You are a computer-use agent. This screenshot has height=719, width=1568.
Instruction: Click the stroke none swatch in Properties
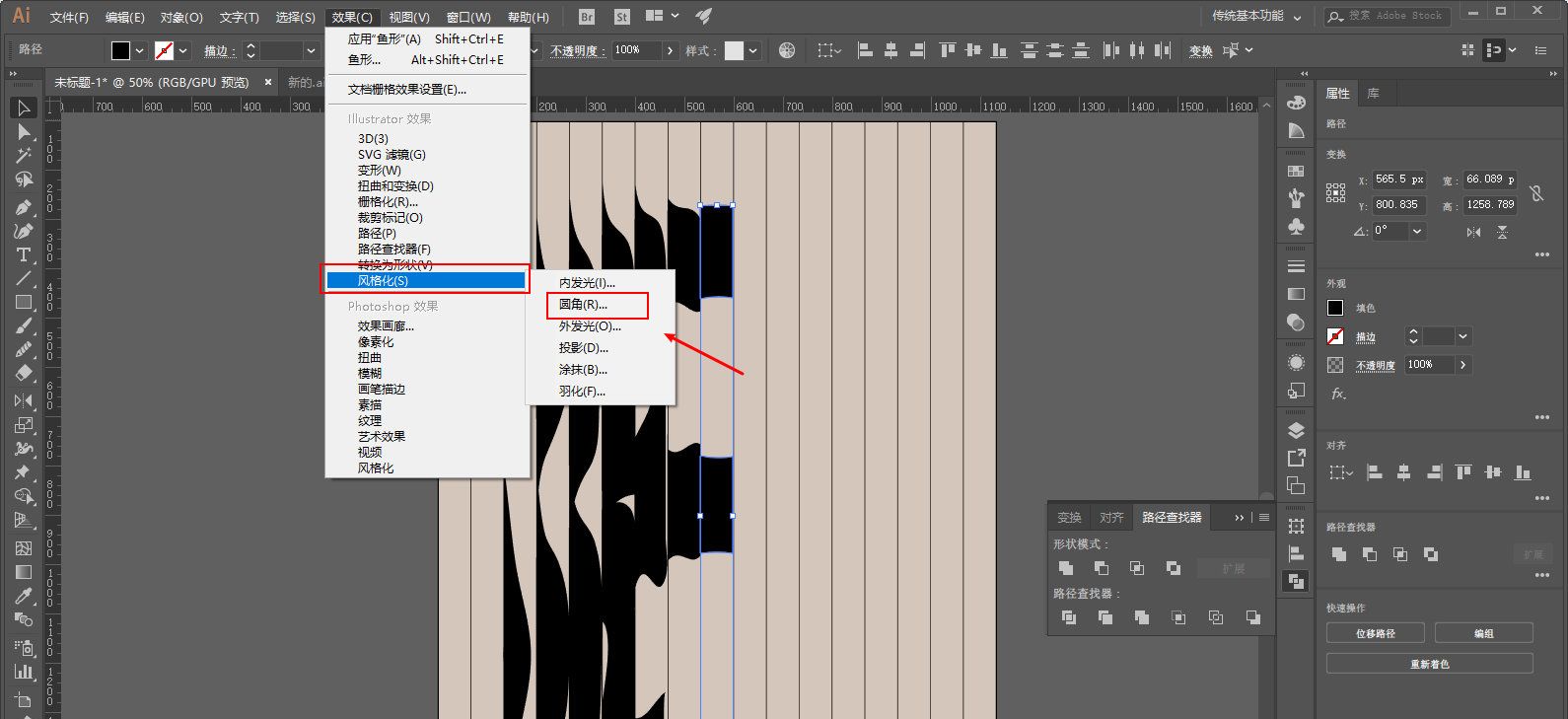tap(1335, 336)
